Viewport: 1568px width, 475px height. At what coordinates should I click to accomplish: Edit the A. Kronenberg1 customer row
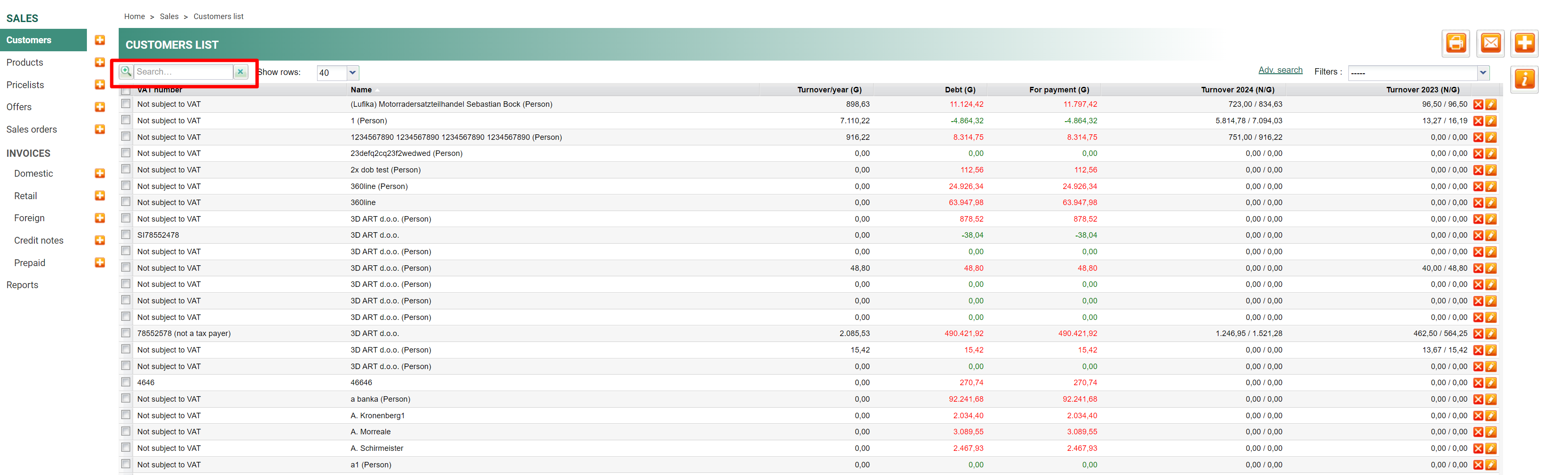[x=1491, y=416]
